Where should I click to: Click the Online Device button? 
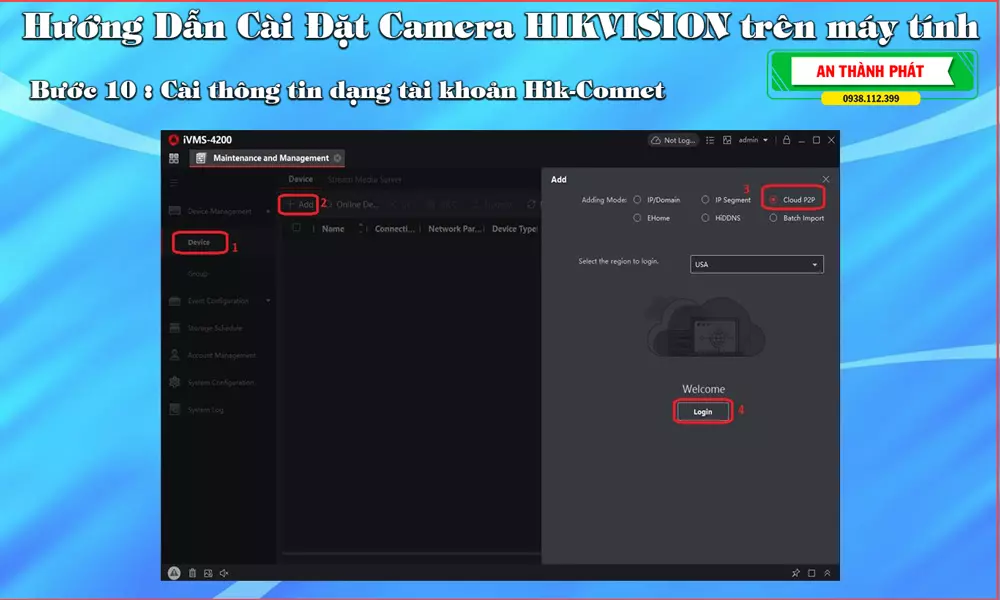(x=353, y=205)
